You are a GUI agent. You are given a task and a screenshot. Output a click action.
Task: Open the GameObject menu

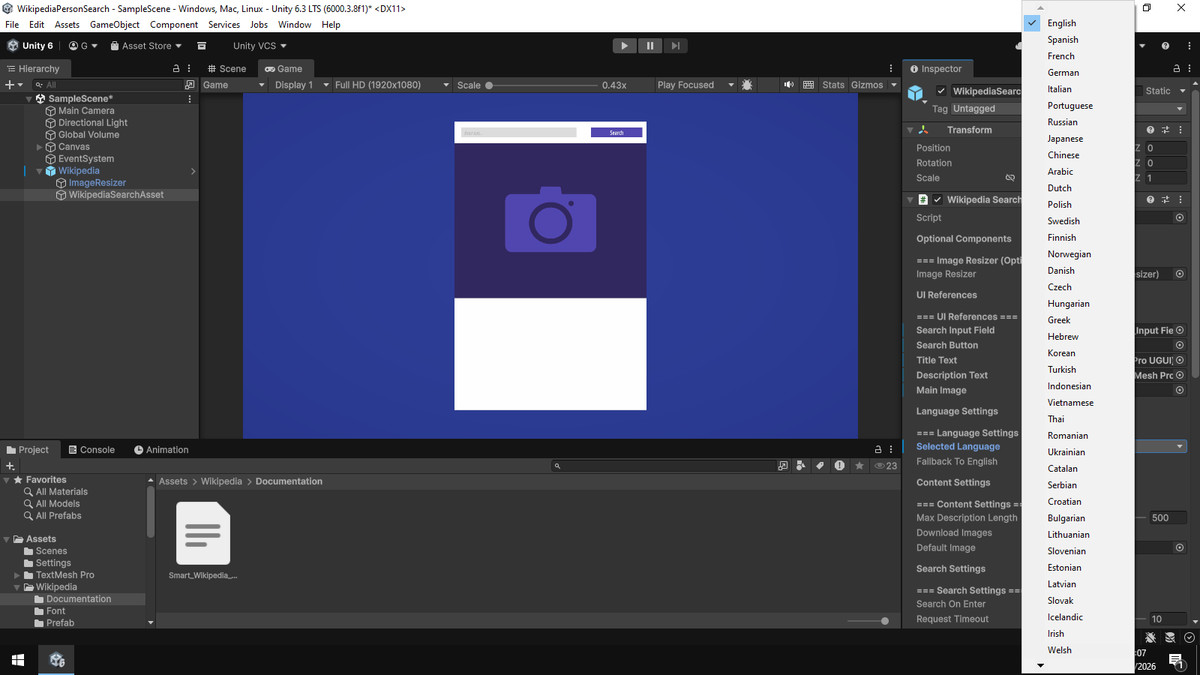(114, 24)
